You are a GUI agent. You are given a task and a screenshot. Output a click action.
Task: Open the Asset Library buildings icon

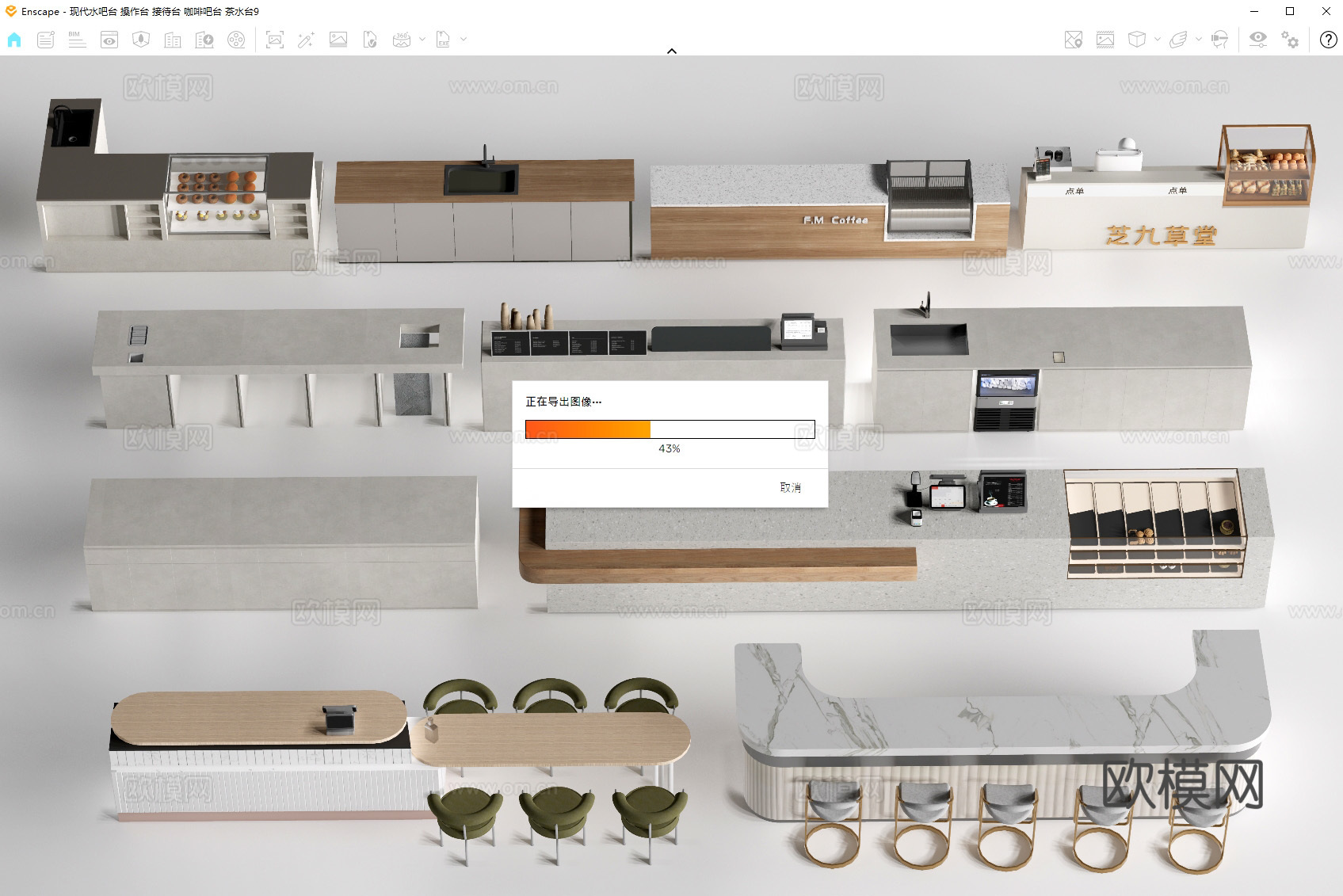point(173,40)
